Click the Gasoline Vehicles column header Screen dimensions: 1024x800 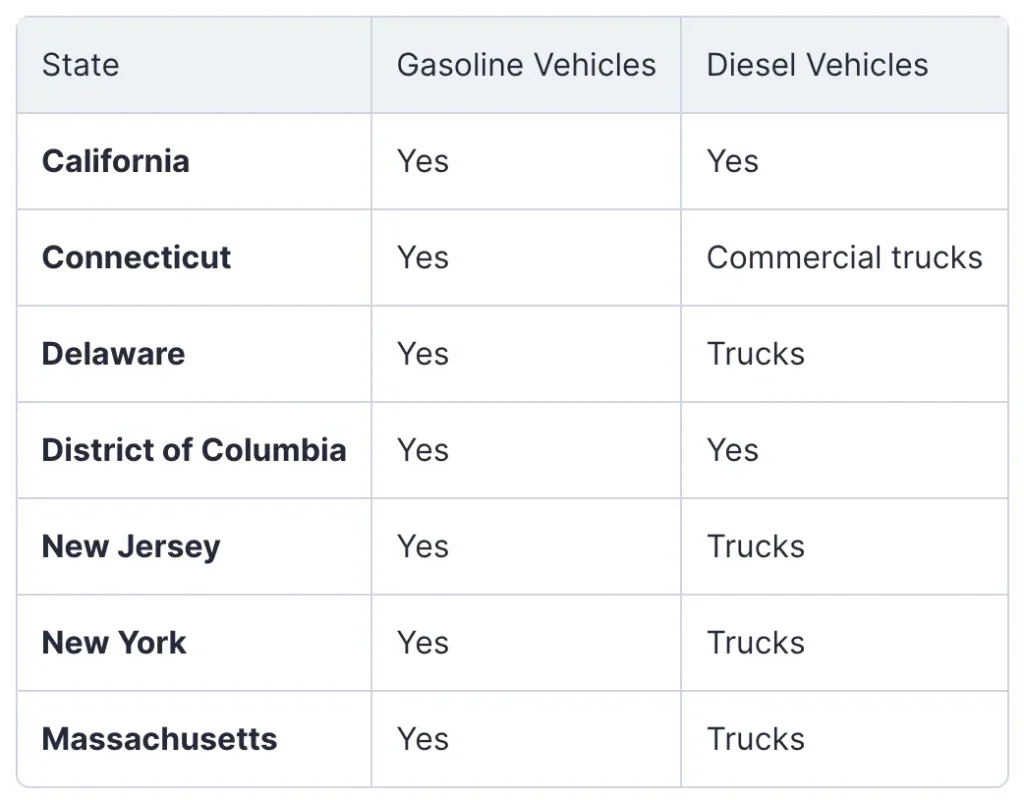pyautogui.click(x=526, y=65)
